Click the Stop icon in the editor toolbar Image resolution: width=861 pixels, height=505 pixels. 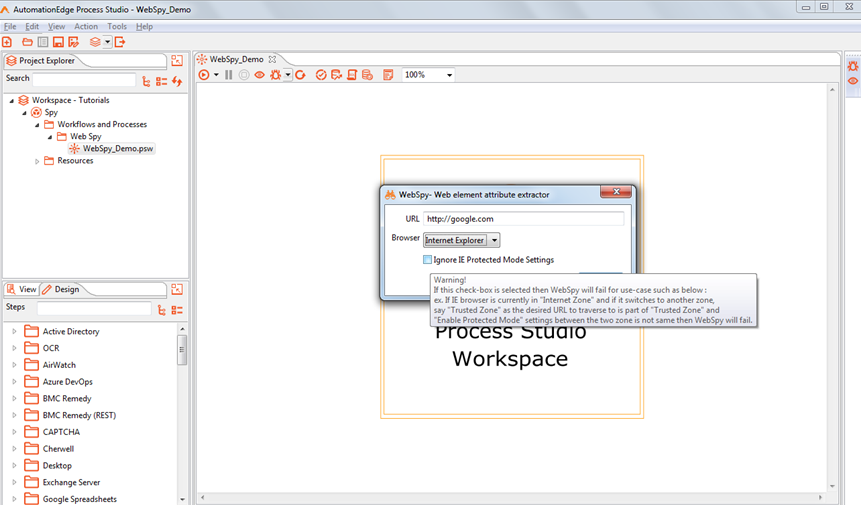pyautogui.click(x=244, y=75)
